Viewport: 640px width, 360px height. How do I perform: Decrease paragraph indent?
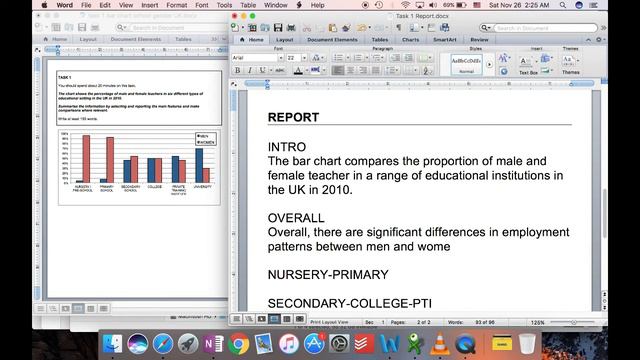(396, 58)
